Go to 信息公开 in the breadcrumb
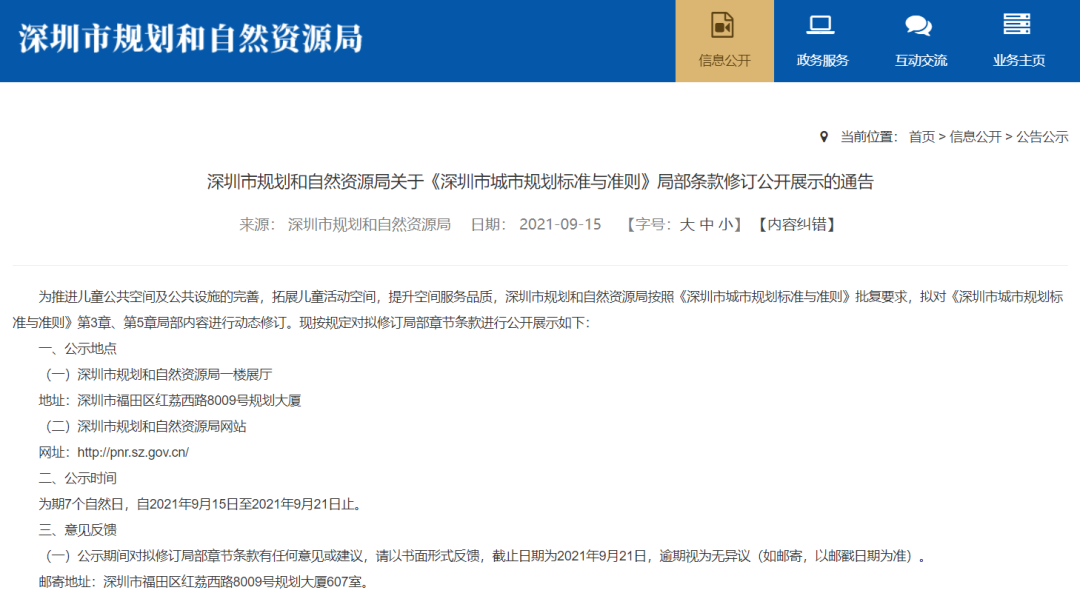 [975, 137]
